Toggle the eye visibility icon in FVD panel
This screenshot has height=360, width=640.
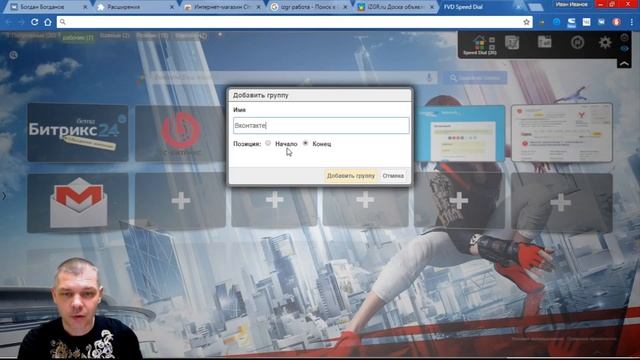pyautogui.click(x=624, y=48)
